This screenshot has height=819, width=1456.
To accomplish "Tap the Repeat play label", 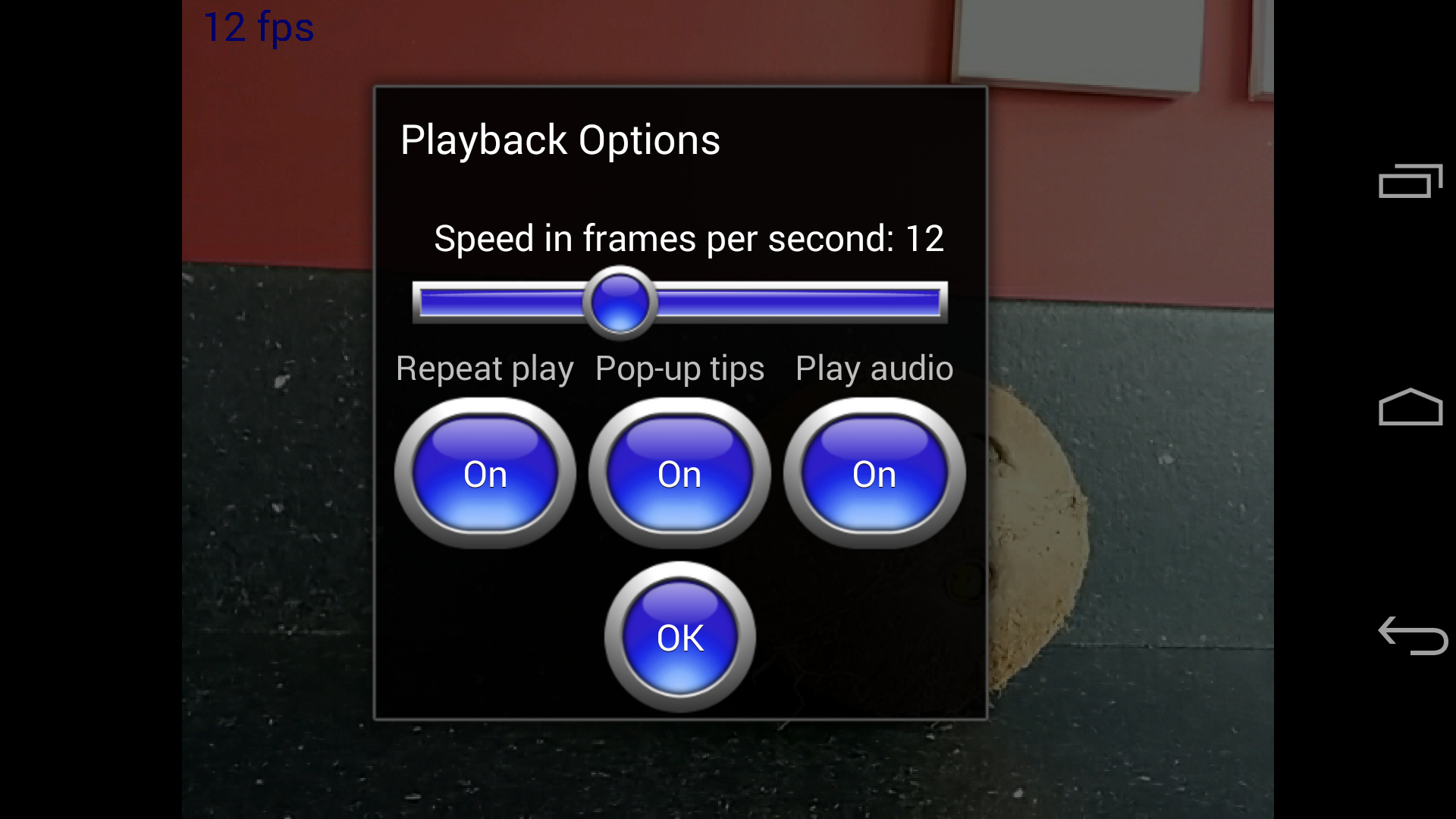I will click(485, 369).
